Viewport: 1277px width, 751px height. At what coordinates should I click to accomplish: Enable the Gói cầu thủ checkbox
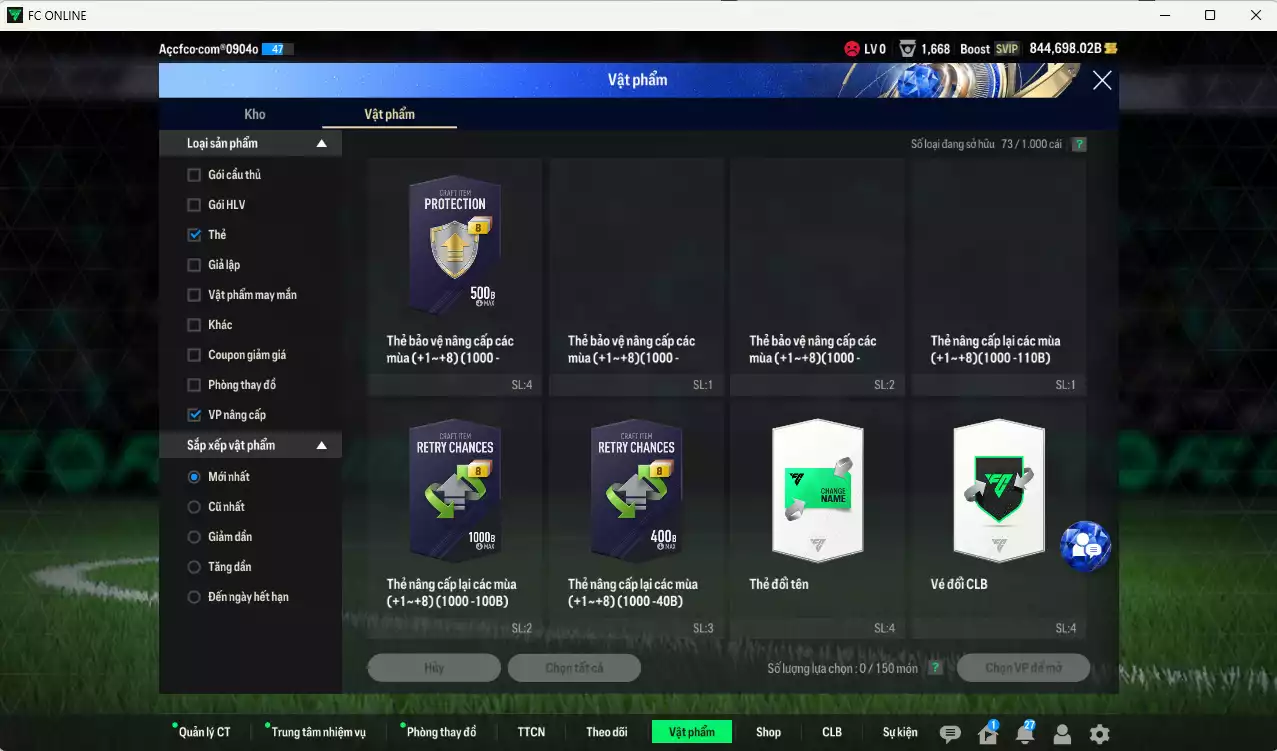click(x=194, y=175)
